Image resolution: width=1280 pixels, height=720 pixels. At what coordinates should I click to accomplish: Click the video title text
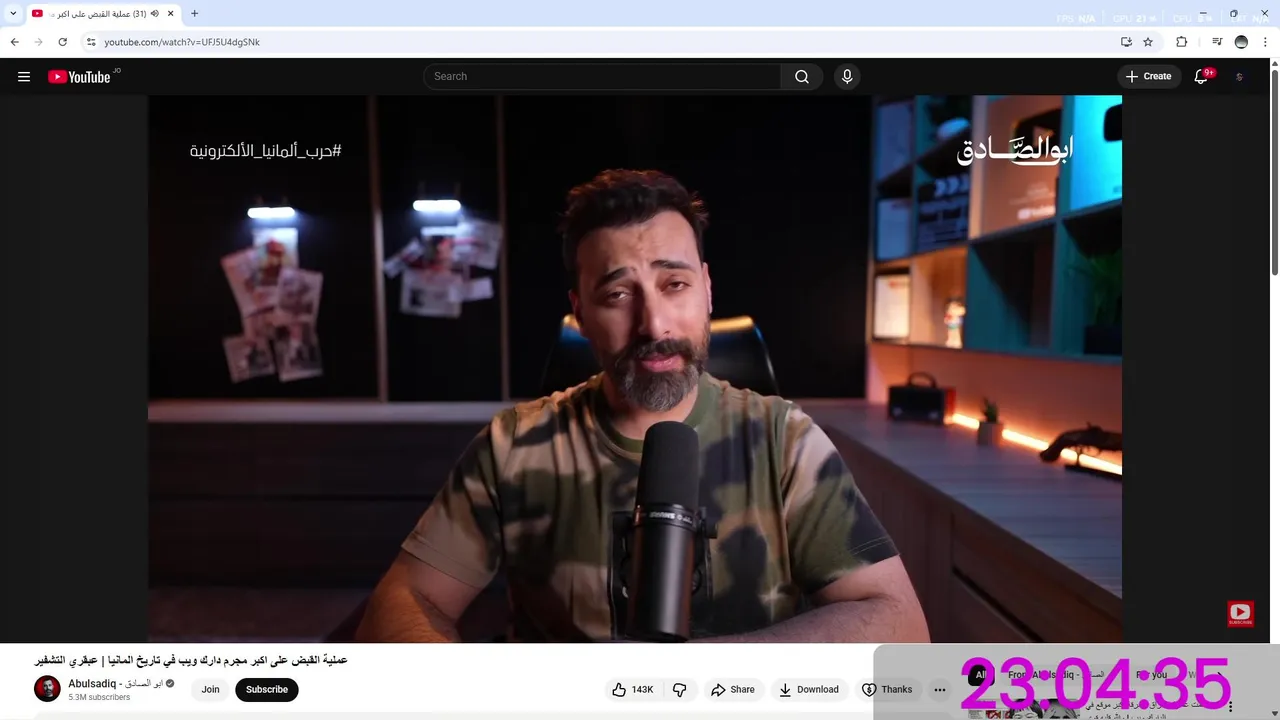point(191,661)
